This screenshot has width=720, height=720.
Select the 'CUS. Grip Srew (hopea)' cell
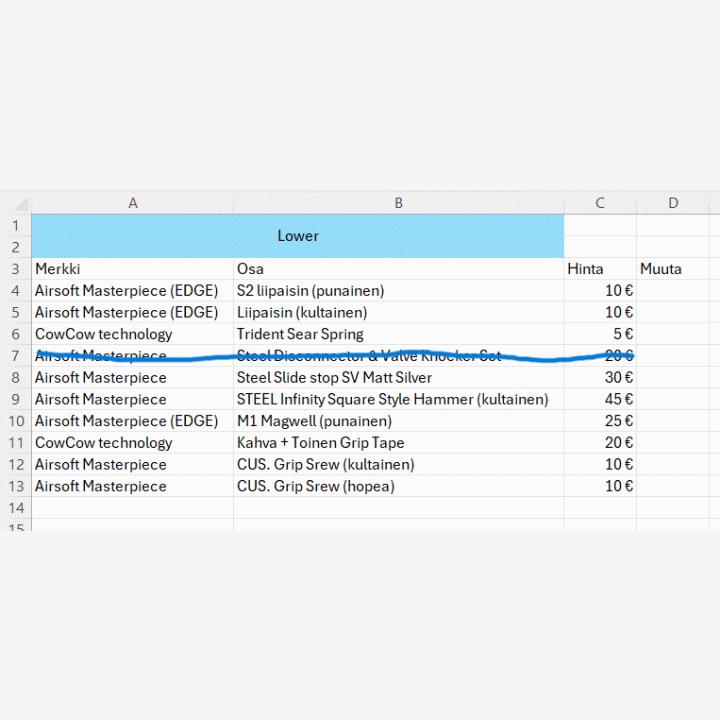click(398, 486)
